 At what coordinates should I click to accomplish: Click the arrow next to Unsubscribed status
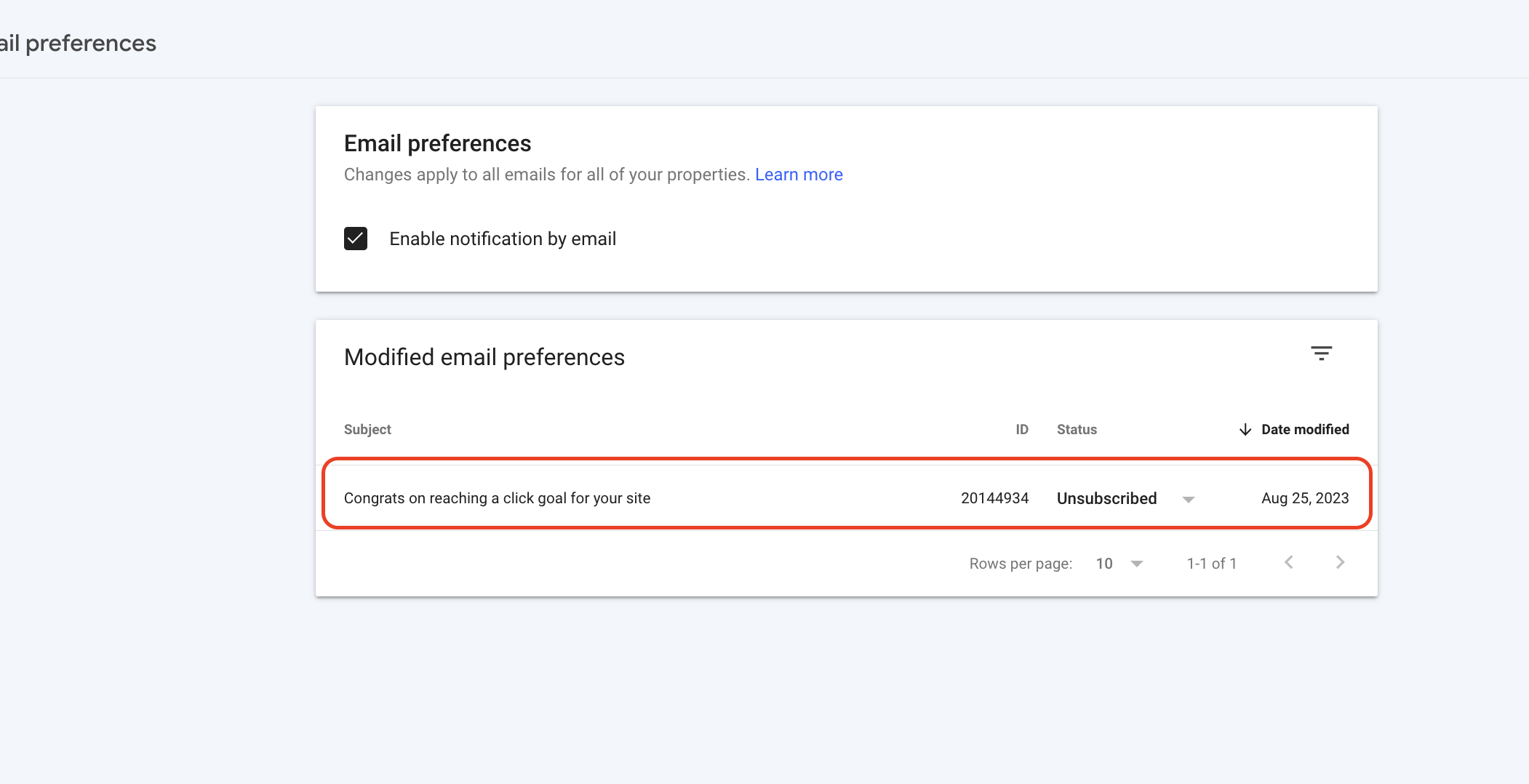(1188, 499)
